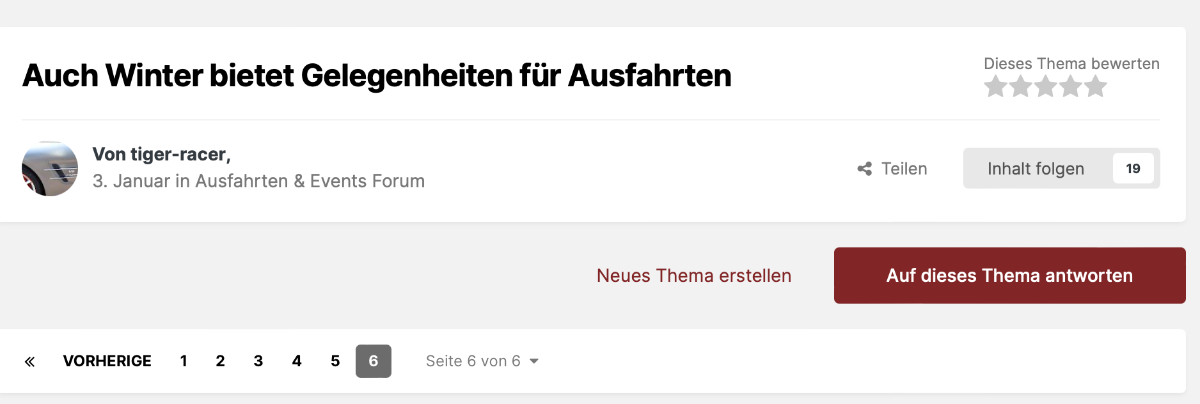Rate topic with third star
The height and width of the screenshot is (404, 1200).
point(1045,87)
